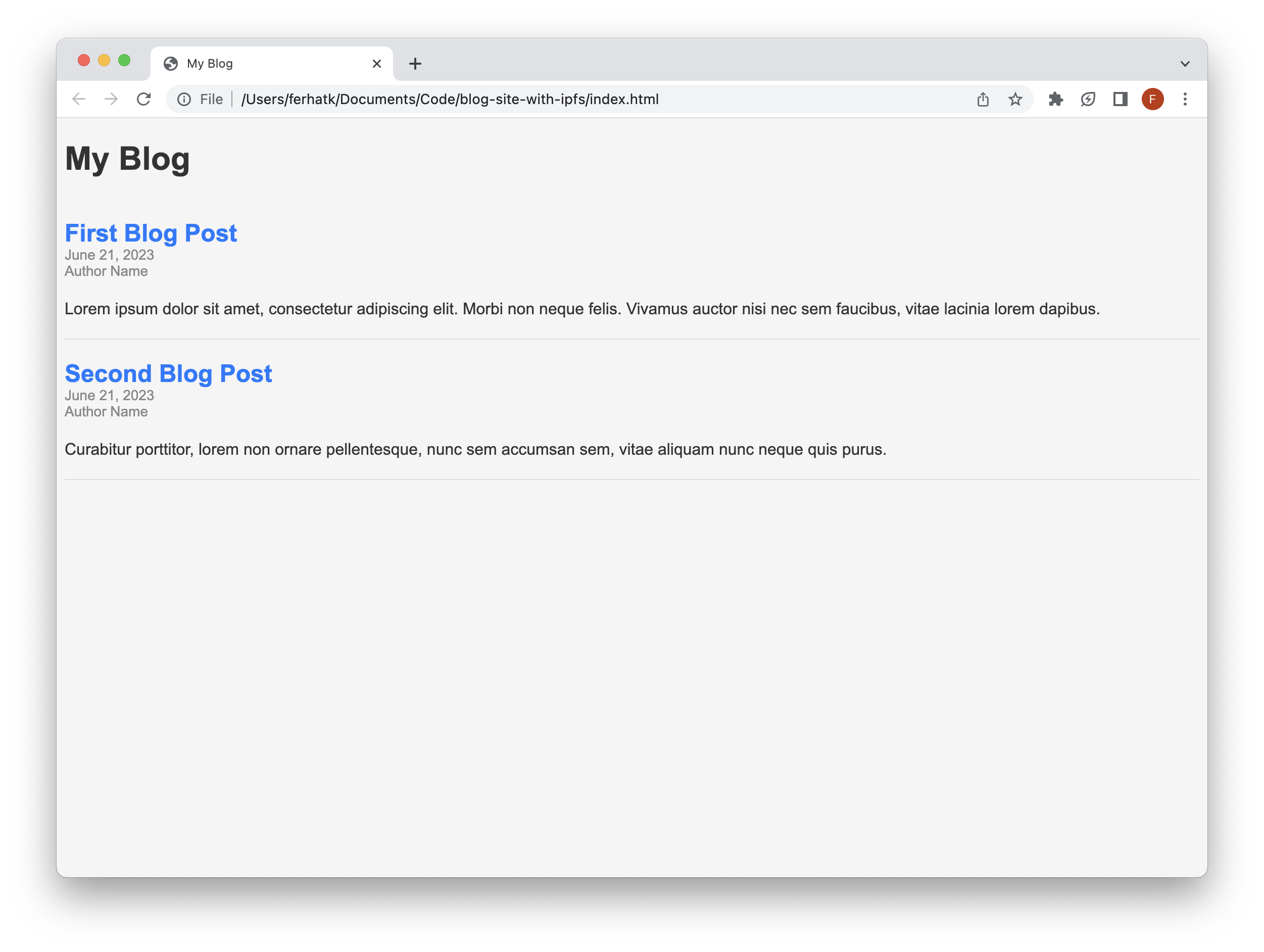Click the browser menu three-dots icon

pyautogui.click(x=1185, y=98)
